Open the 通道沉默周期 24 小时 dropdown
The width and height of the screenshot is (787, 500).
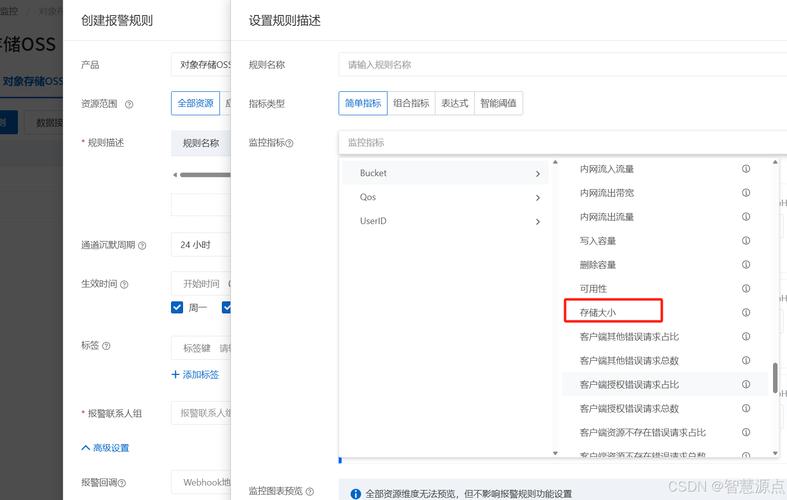point(201,245)
